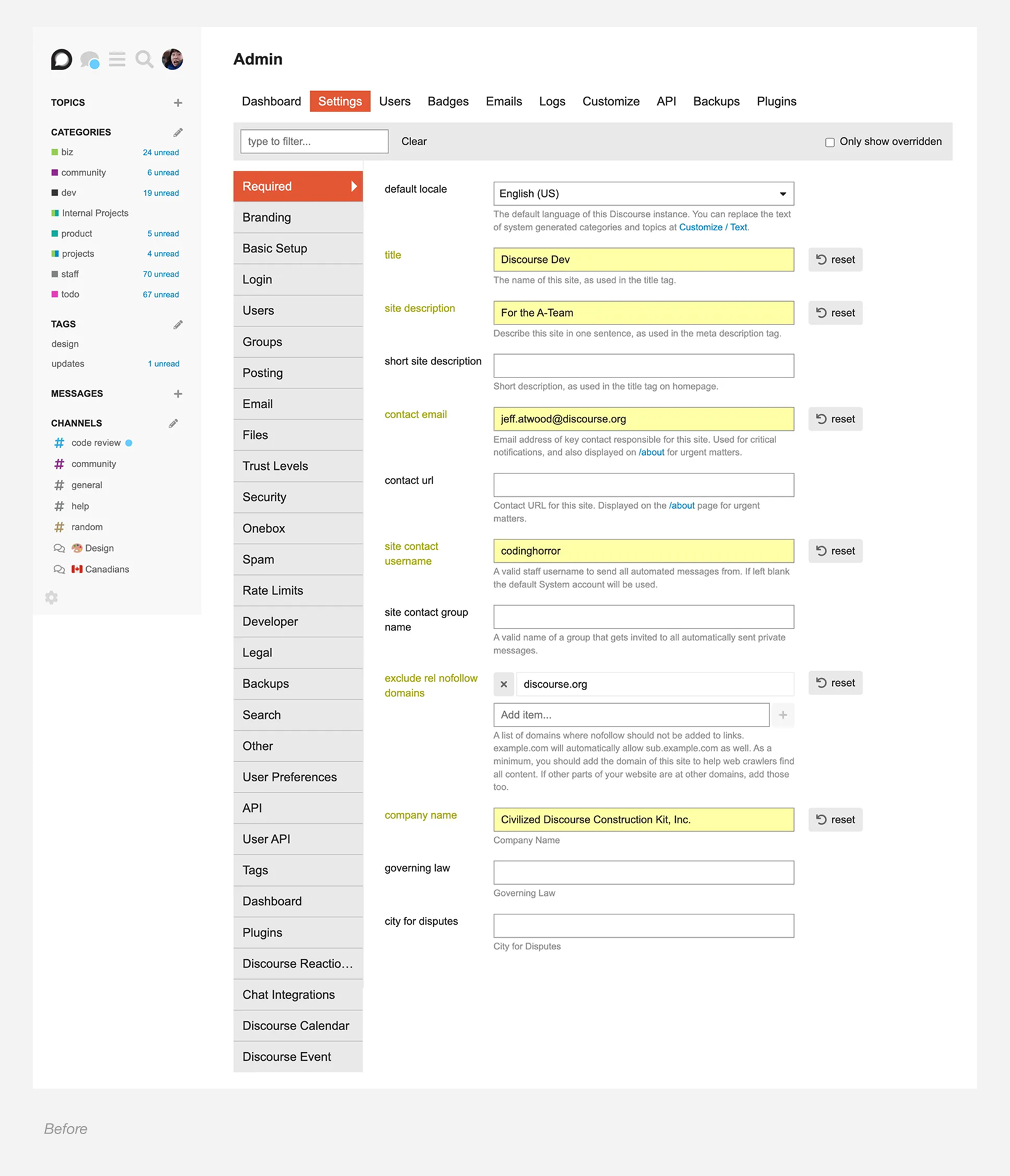
Task: Follow the Customize / Text link
Action: pos(713,227)
